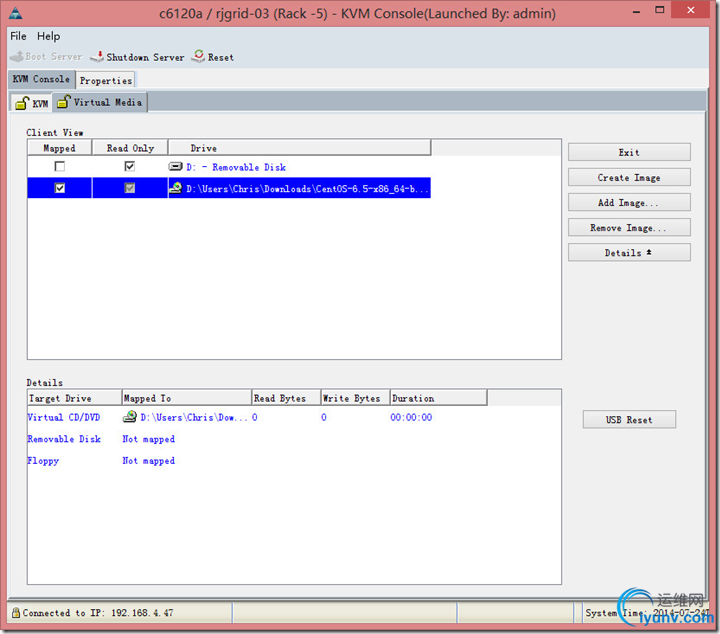Switch to the KVM Console tab
Screen dimensions: 720x634
pyautogui.click(x=41, y=79)
